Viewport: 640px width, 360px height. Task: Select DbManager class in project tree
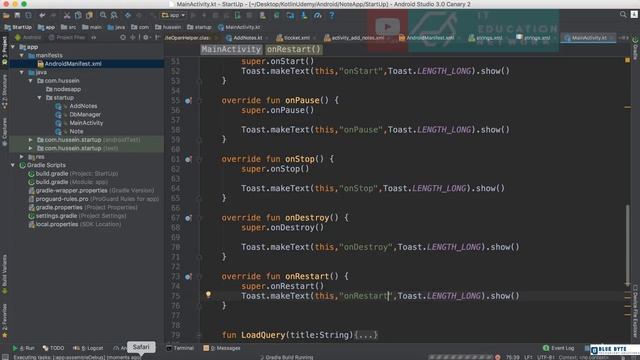pos(85,115)
